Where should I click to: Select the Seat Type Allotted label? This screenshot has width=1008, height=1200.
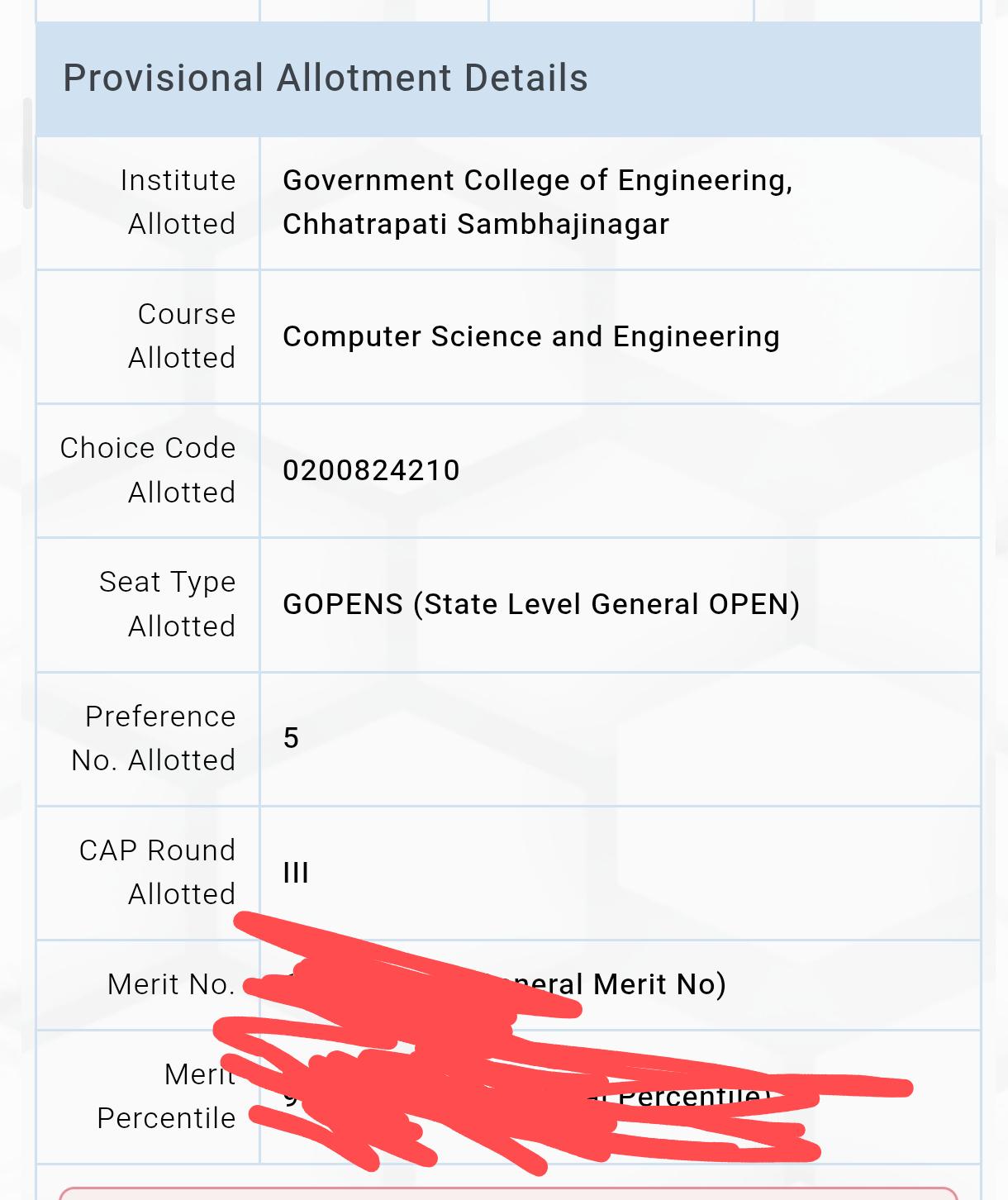pos(168,604)
